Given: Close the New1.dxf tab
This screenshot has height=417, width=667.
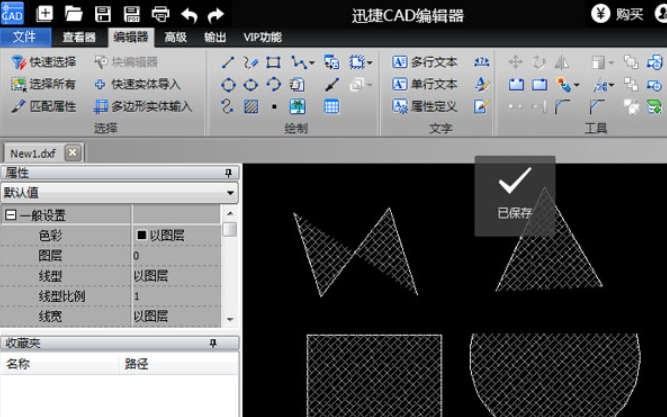Looking at the screenshot, I should 73,152.
